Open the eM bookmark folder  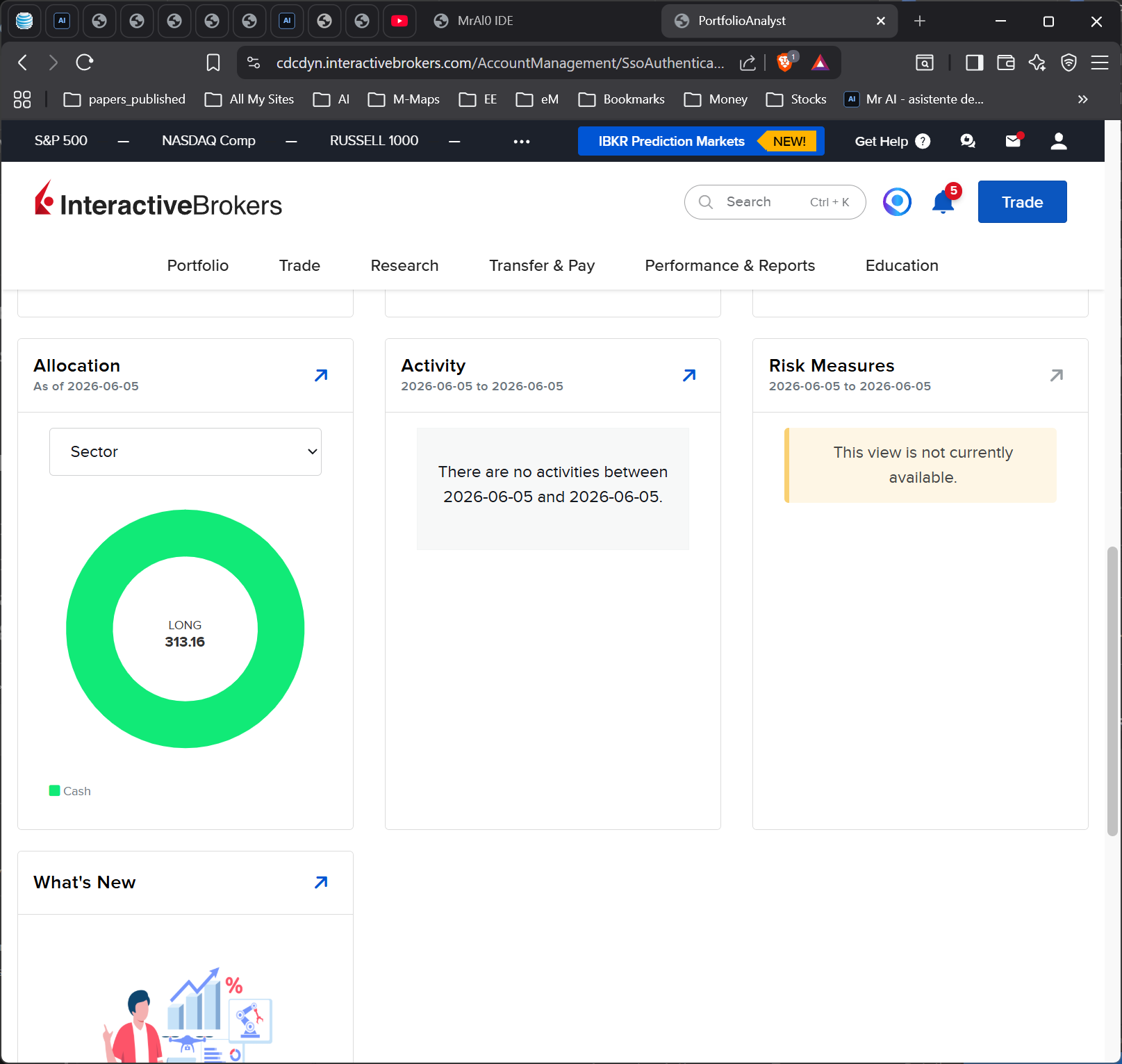coord(537,99)
